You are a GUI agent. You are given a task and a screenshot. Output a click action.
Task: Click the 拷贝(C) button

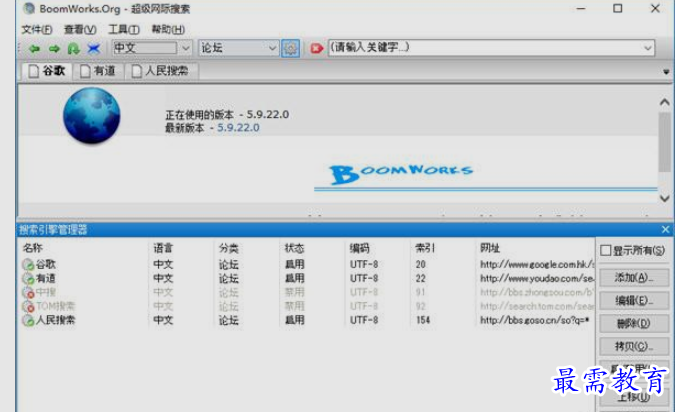[x=634, y=346]
